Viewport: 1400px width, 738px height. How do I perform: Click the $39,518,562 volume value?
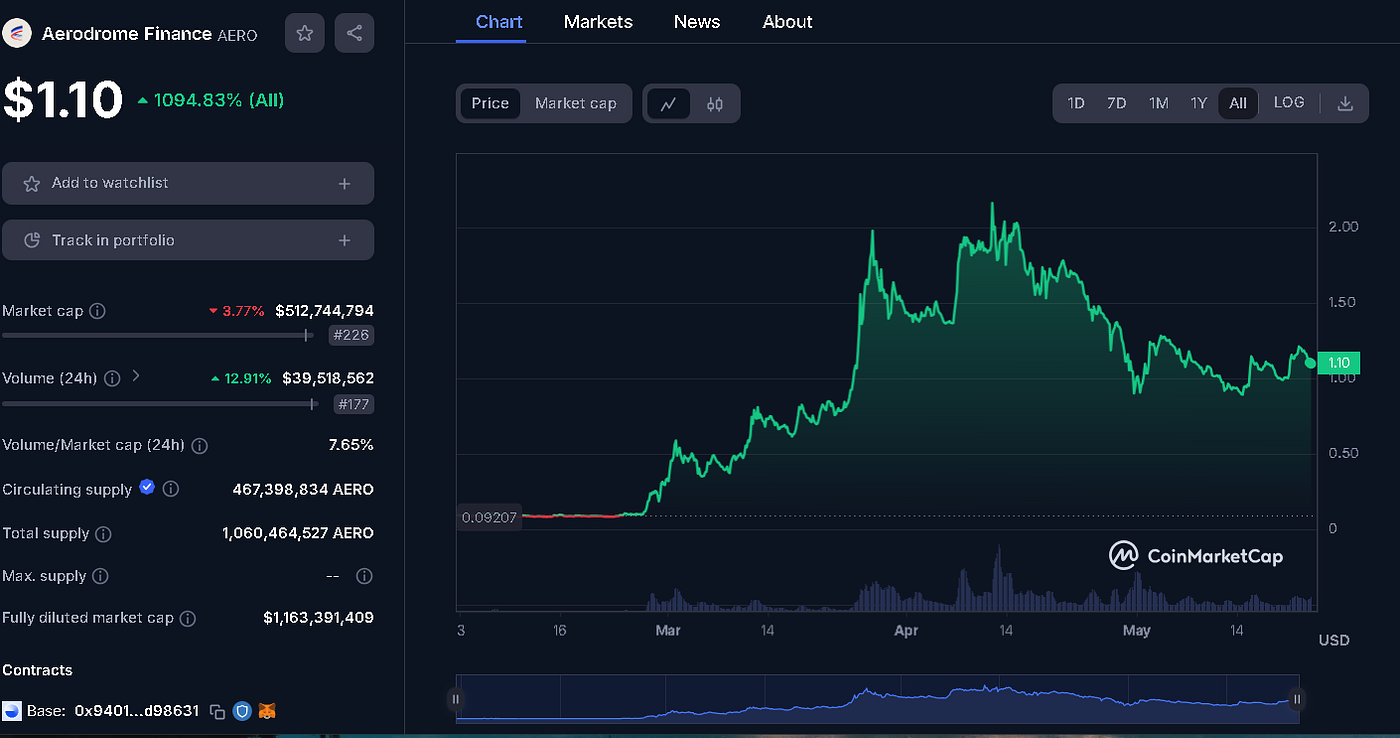328,378
